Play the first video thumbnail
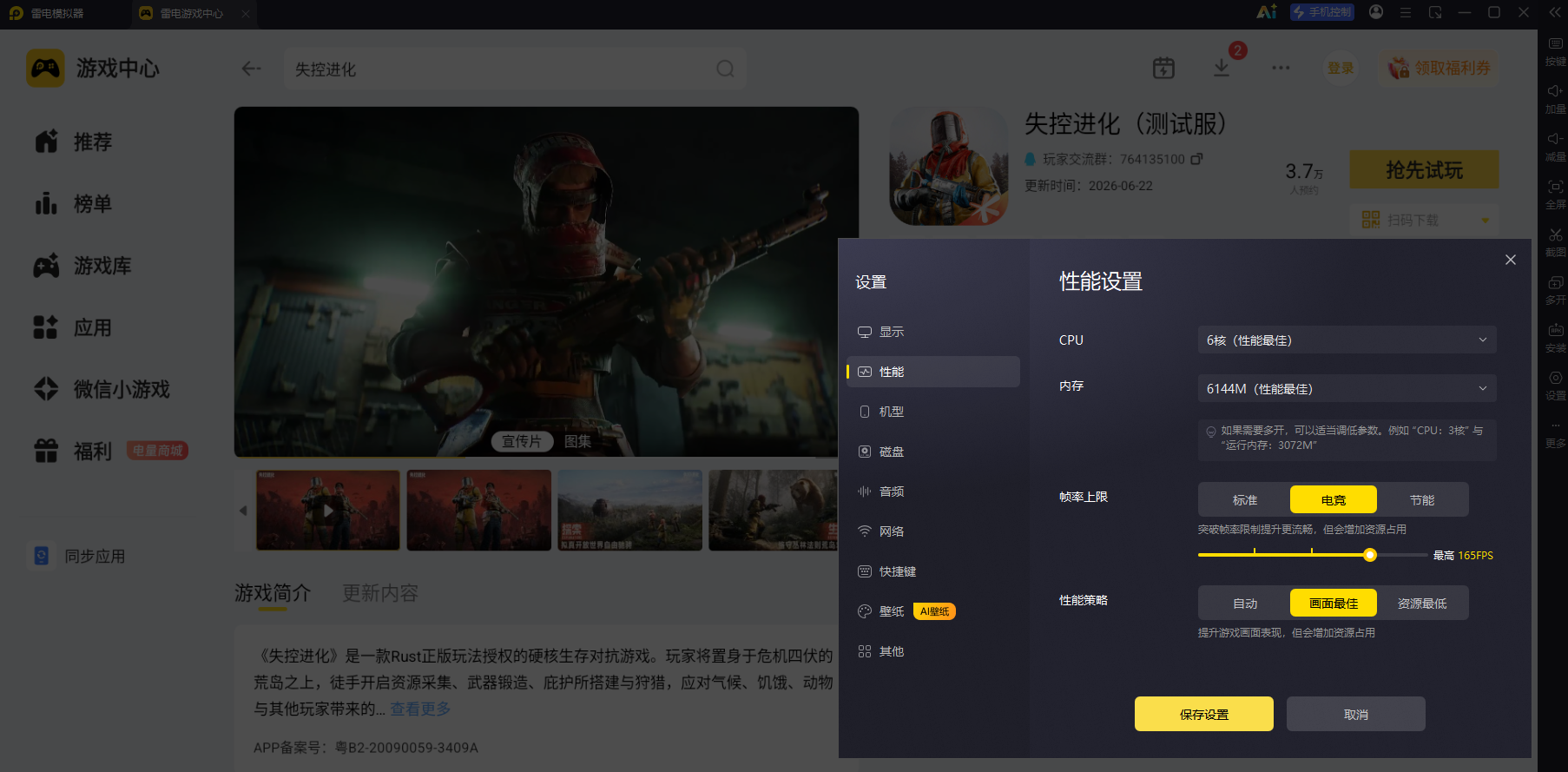Screen dimensions: 1568x772 coord(328,511)
